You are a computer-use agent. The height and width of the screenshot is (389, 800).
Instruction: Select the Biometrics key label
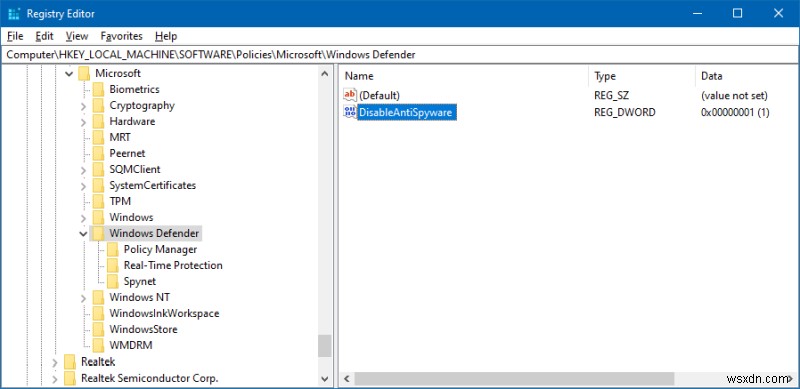coord(134,89)
